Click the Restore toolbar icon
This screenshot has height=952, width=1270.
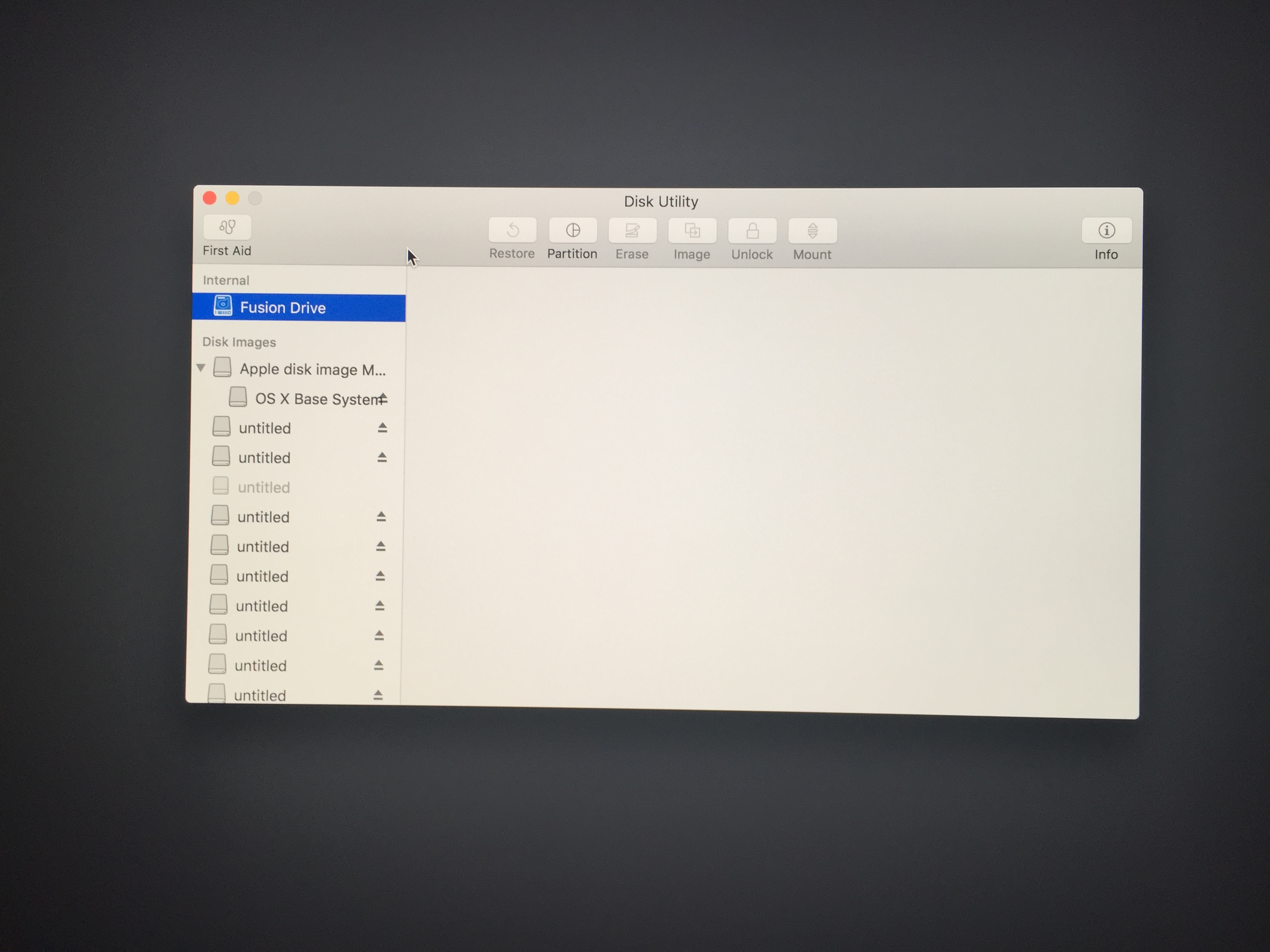[x=512, y=230]
